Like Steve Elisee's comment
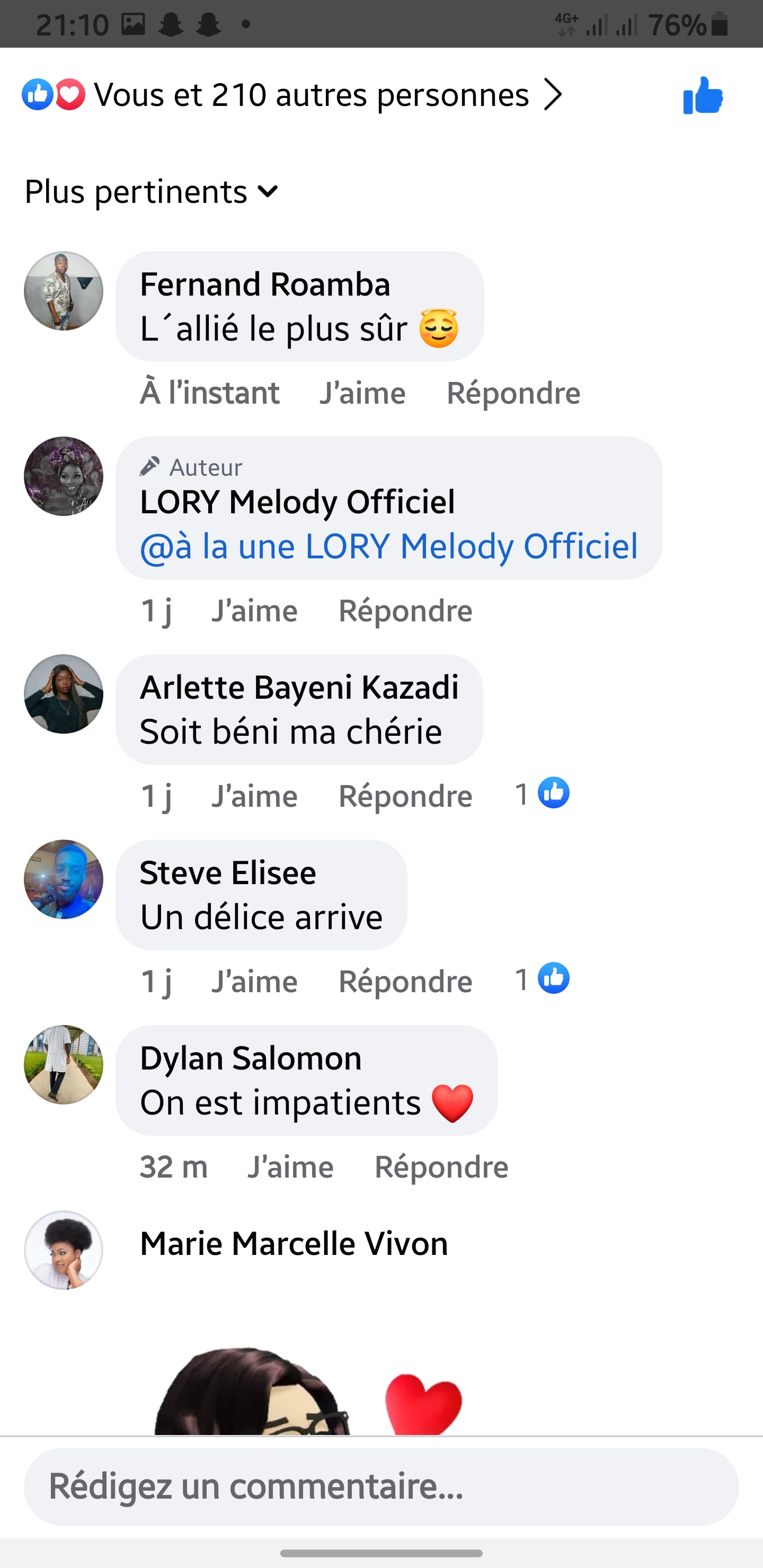The image size is (763, 1568). tap(254, 981)
